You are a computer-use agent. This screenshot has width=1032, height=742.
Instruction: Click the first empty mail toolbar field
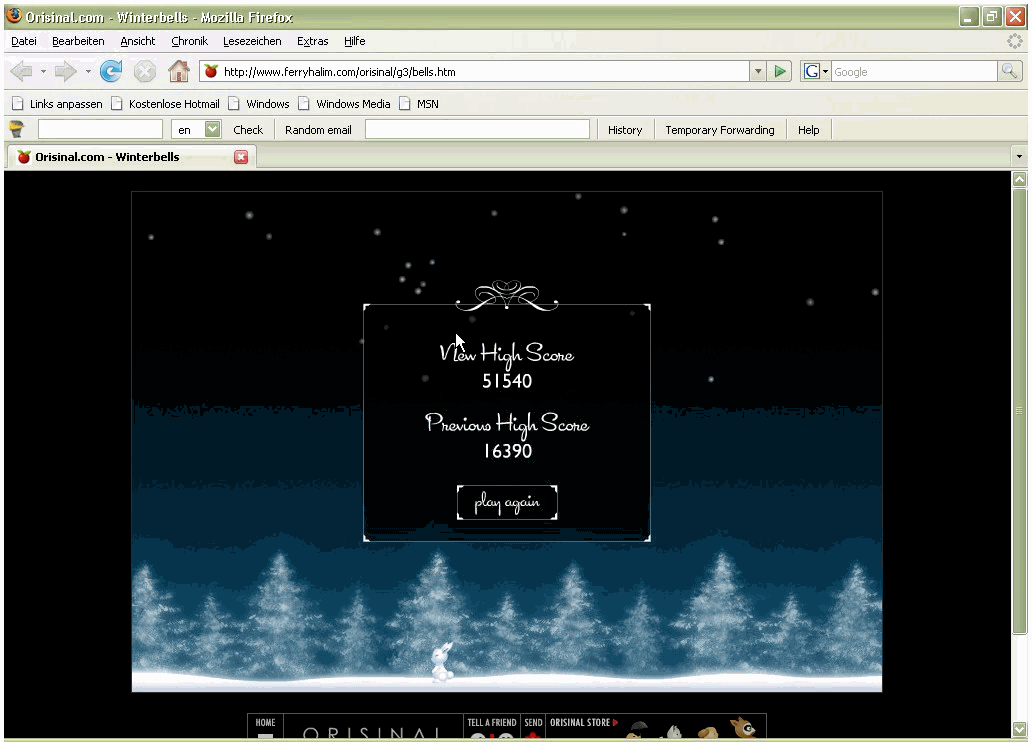[100, 129]
